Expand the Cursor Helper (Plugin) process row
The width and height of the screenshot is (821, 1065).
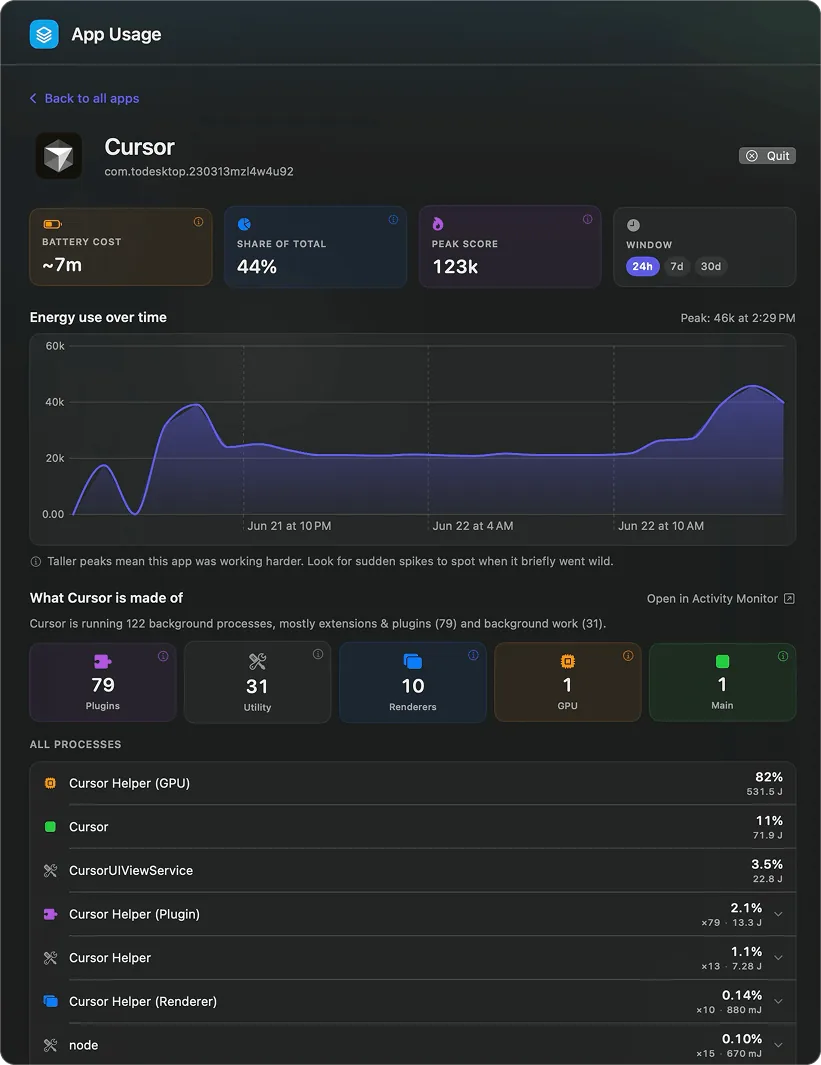778,914
